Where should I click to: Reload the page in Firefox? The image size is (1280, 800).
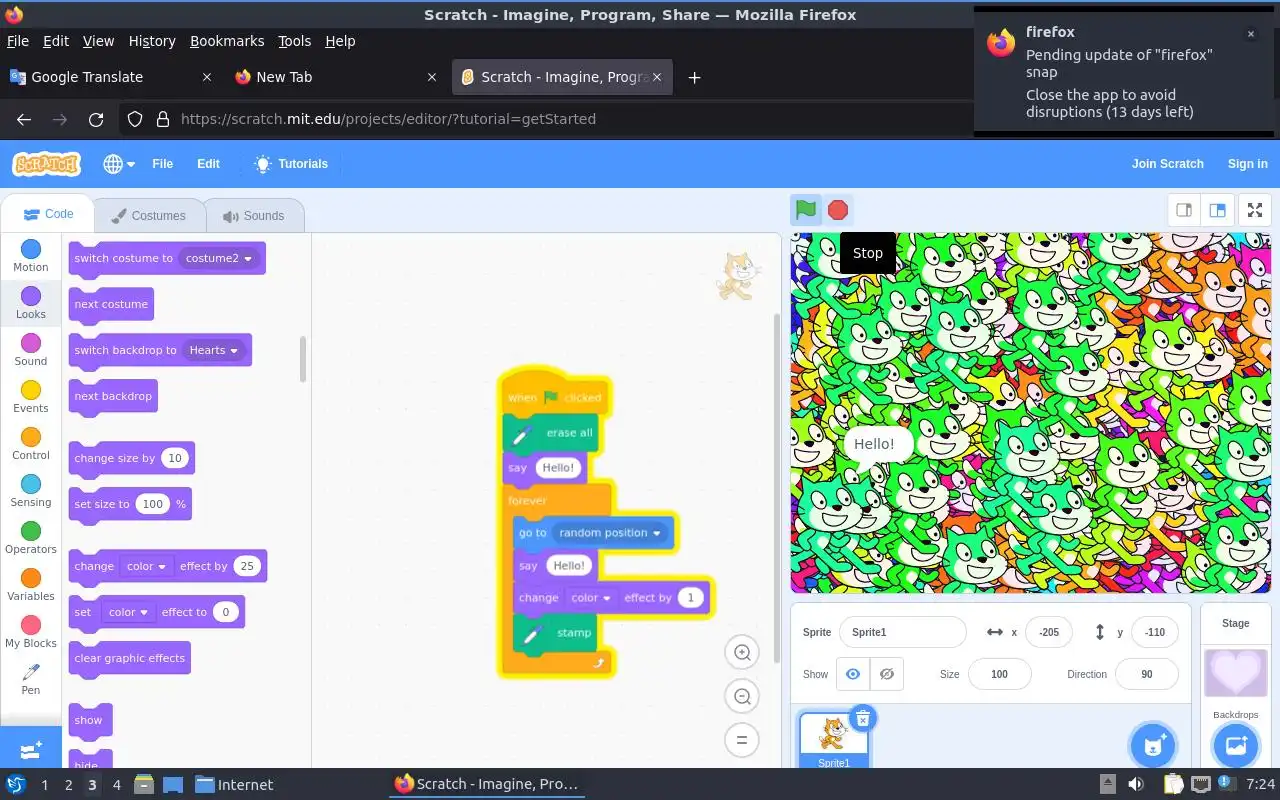pos(96,119)
